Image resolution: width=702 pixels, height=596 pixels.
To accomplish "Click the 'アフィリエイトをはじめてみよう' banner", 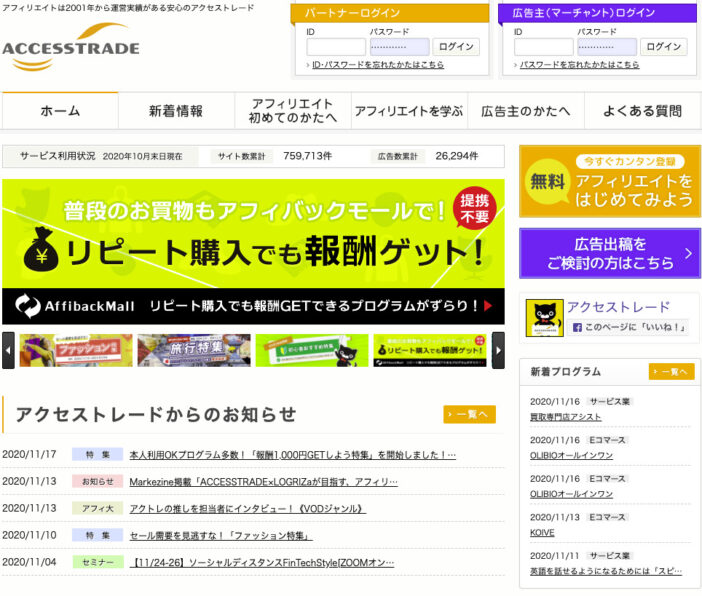I will (610, 181).
